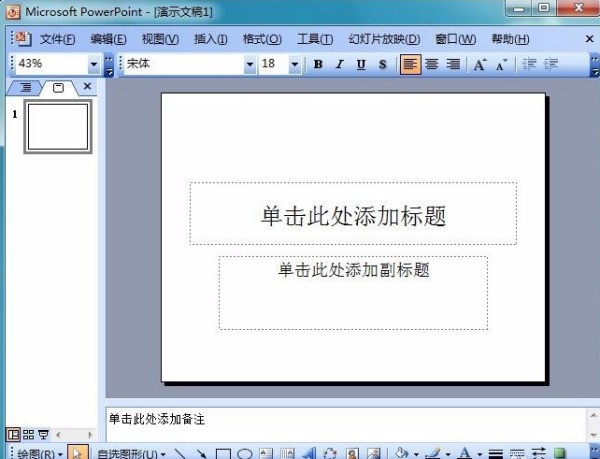Open the font color dropdown arrow
This screenshot has width=600, height=459.
pyautogui.click(x=479, y=454)
